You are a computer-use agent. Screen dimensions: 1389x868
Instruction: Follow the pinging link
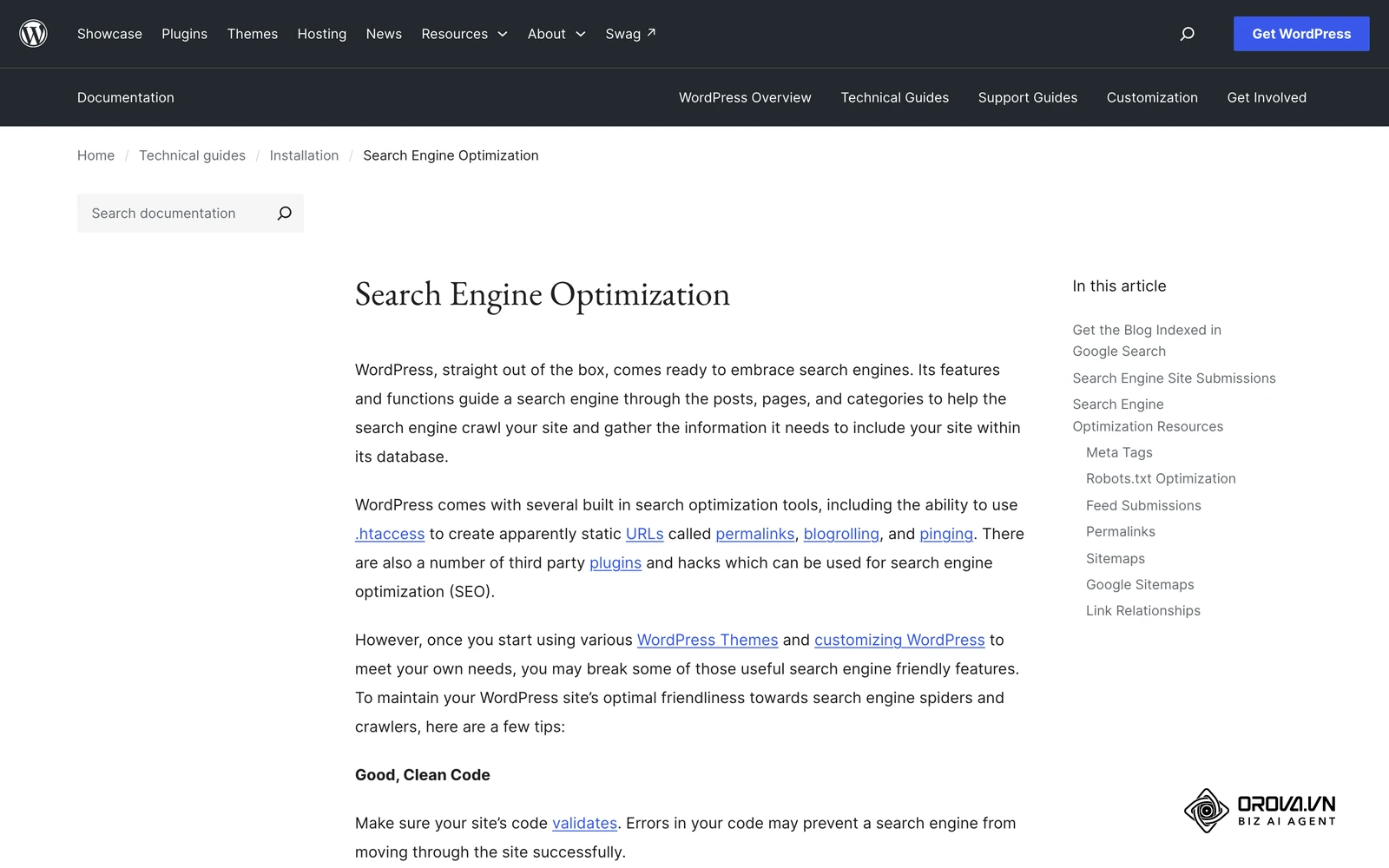pyautogui.click(x=946, y=534)
